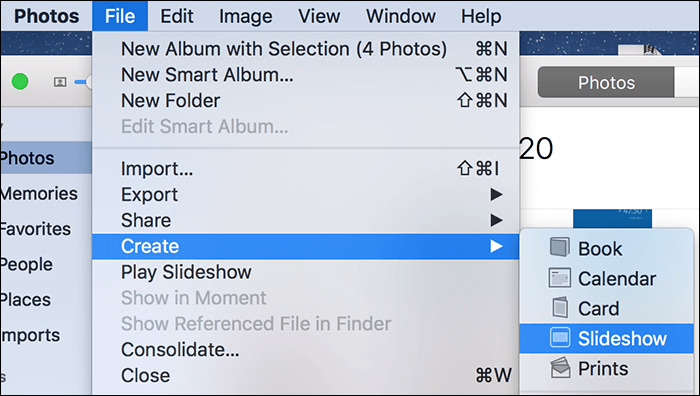Open the Edit menu
The height and width of the screenshot is (396, 700).
pyautogui.click(x=177, y=17)
